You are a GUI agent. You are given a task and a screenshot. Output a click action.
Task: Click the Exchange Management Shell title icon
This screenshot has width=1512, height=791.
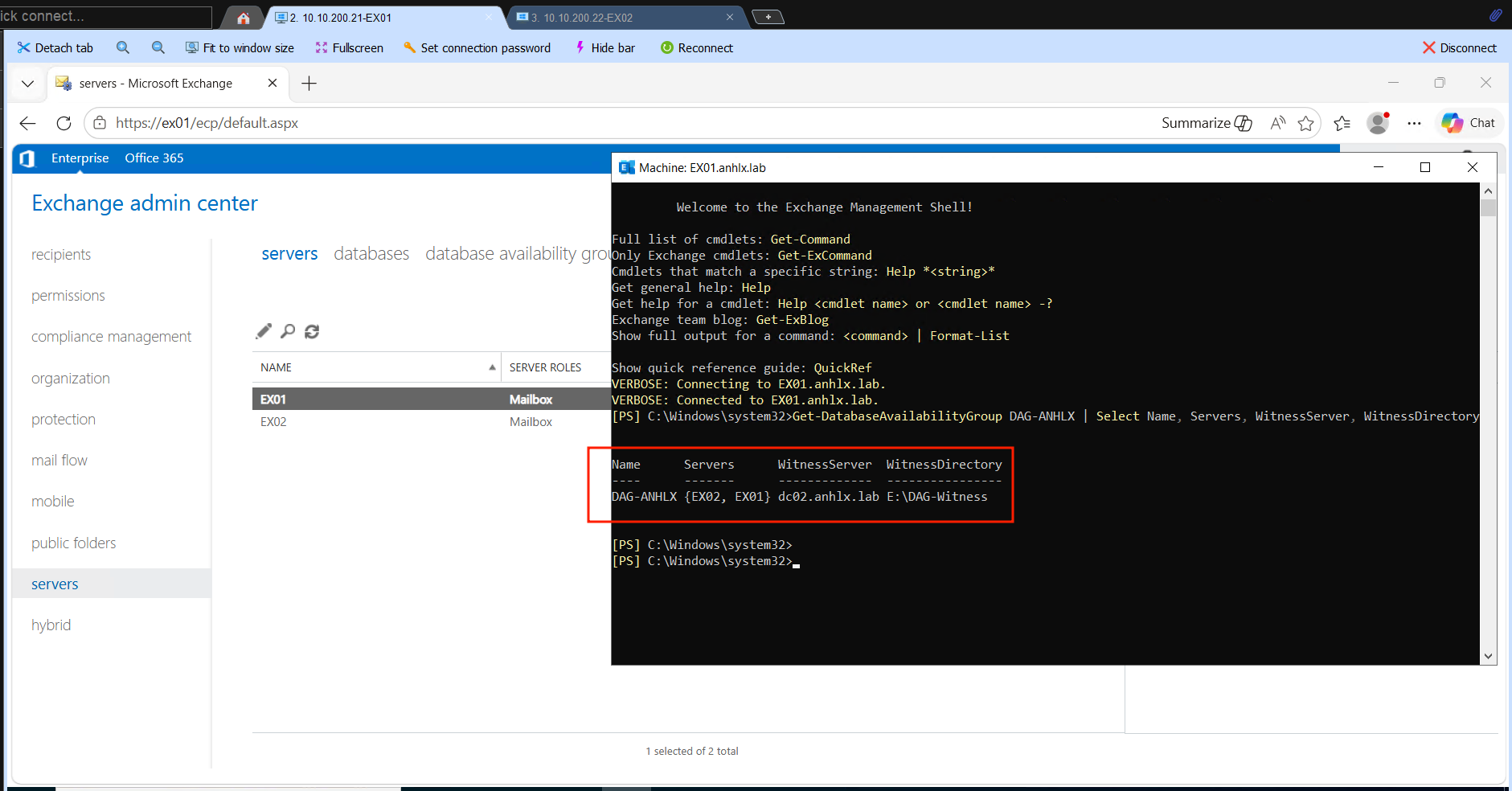point(626,167)
